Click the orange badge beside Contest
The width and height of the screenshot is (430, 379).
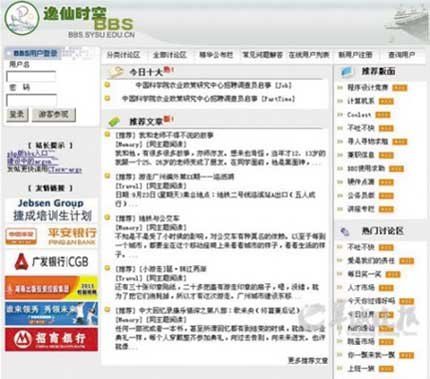383,115
